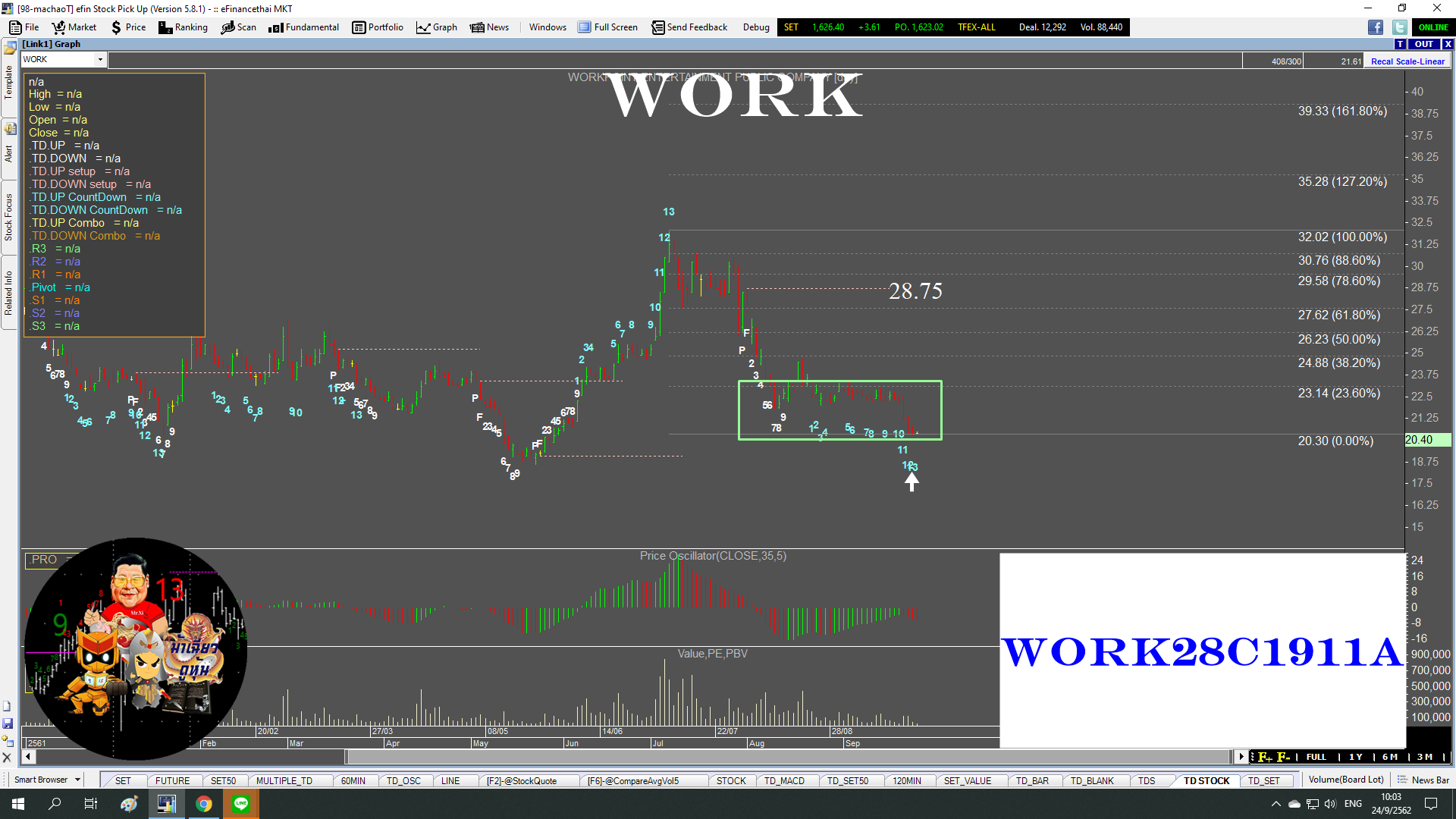Select the 6M time range
1456x819 pixels.
(x=1390, y=757)
